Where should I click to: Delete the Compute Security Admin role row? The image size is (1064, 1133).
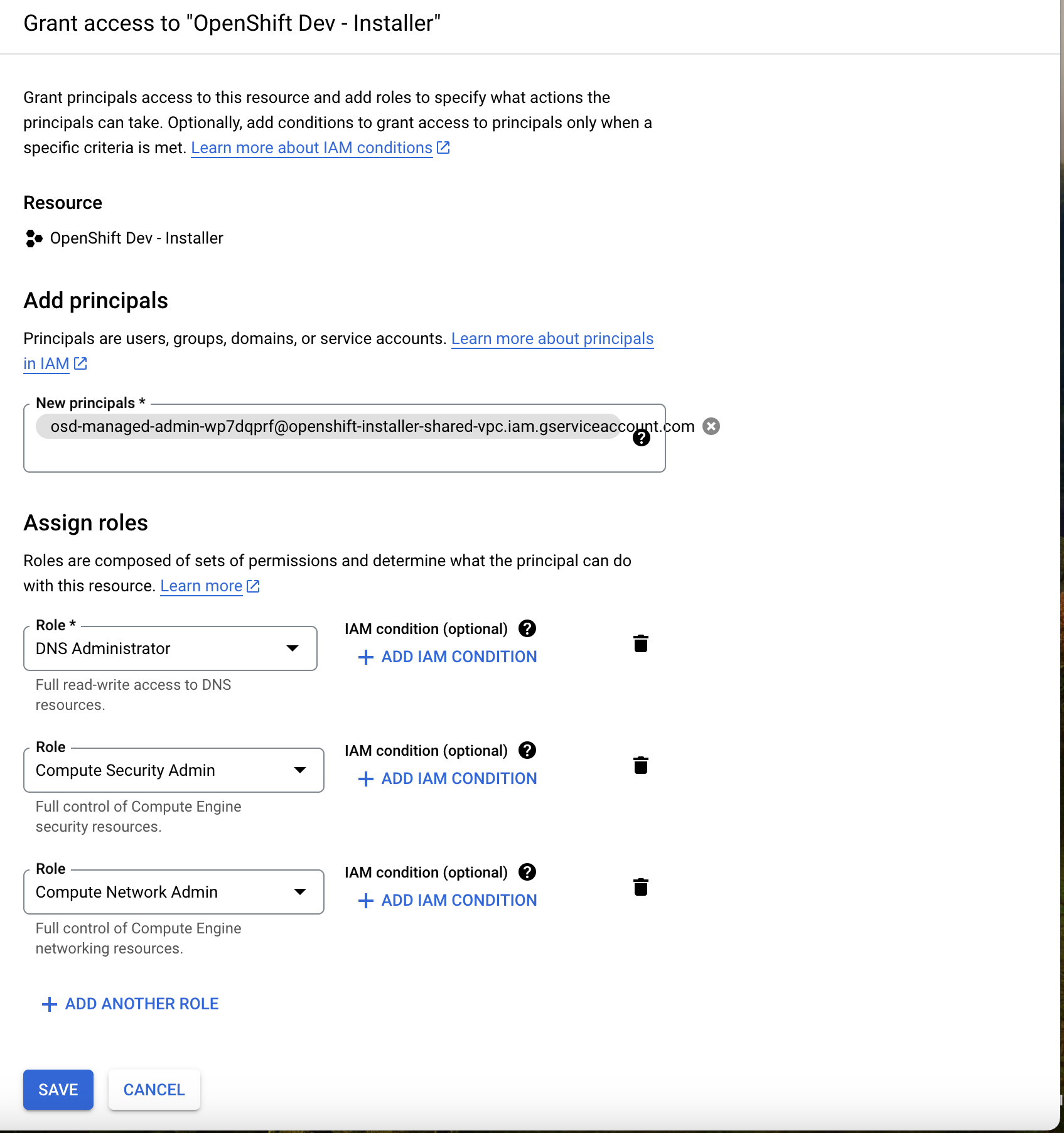coord(641,765)
